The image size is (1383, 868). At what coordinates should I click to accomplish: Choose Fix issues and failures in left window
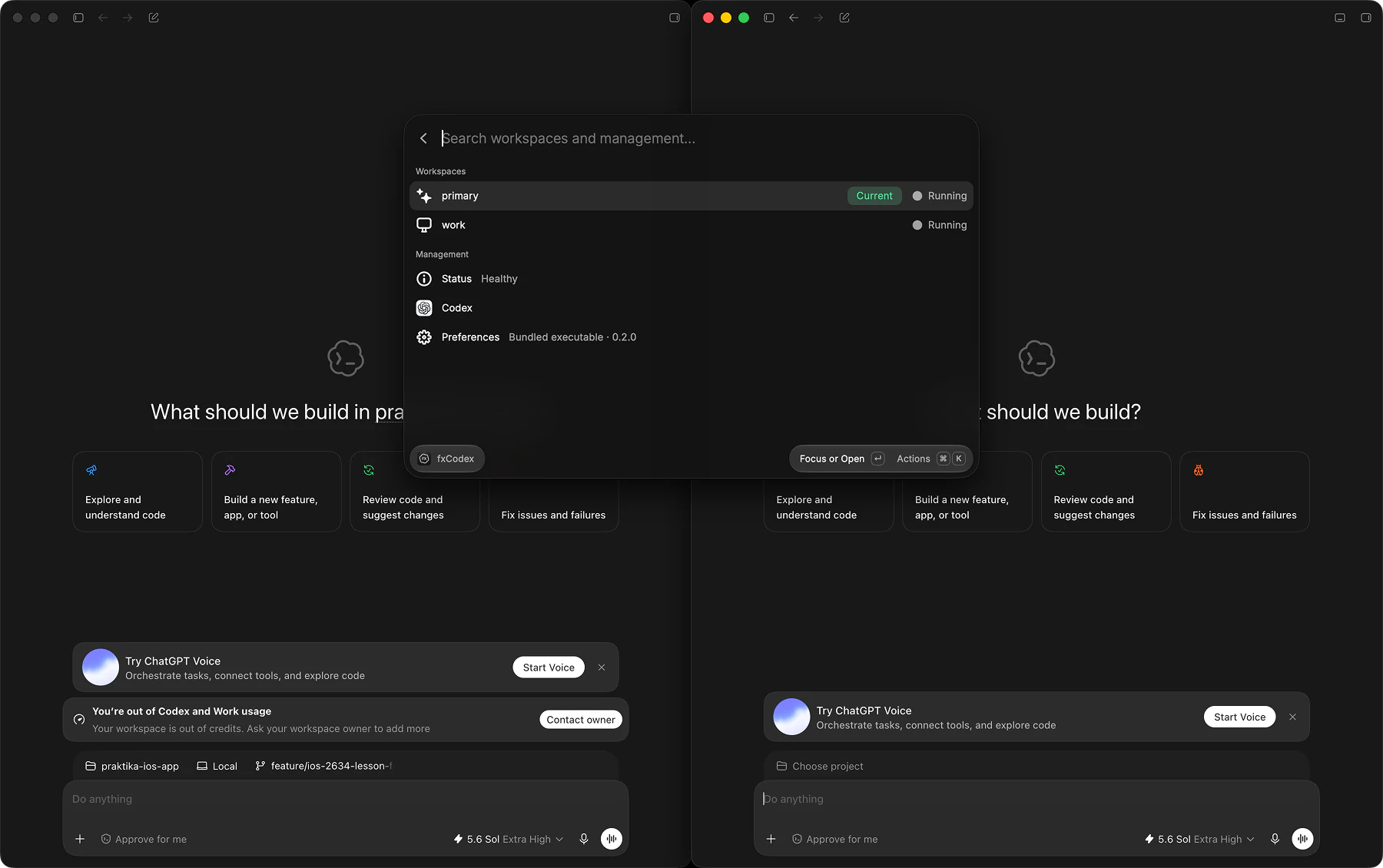(554, 505)
